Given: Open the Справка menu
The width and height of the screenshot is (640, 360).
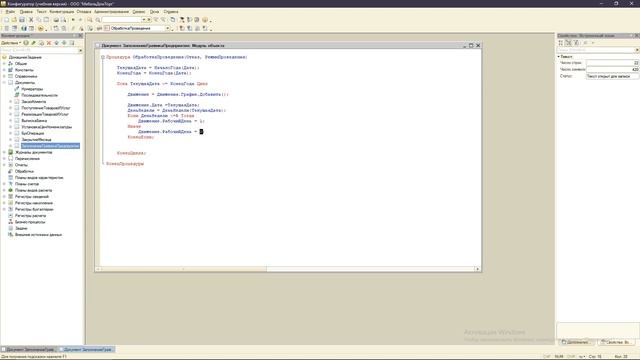Looking at the screenshot, I should (171, 12).
